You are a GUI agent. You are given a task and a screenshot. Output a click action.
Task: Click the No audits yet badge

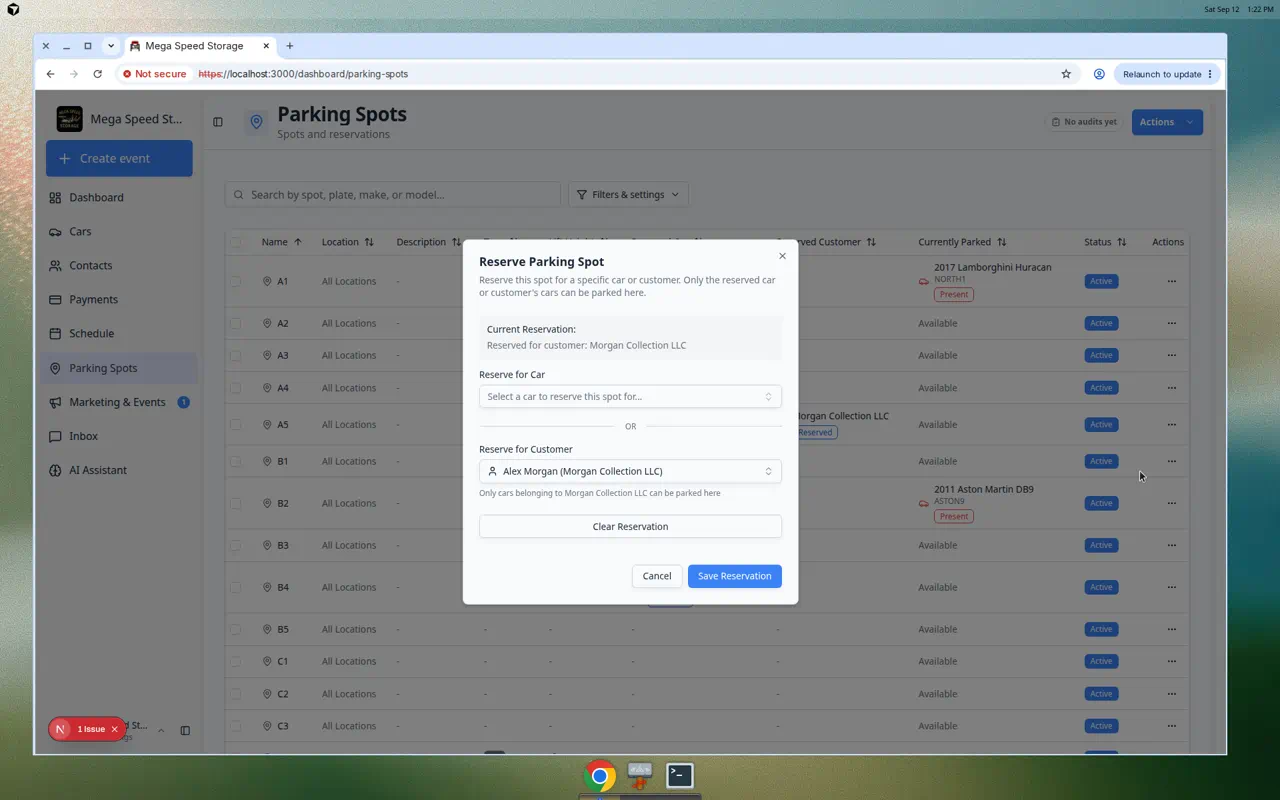[x=1084, y=122]
